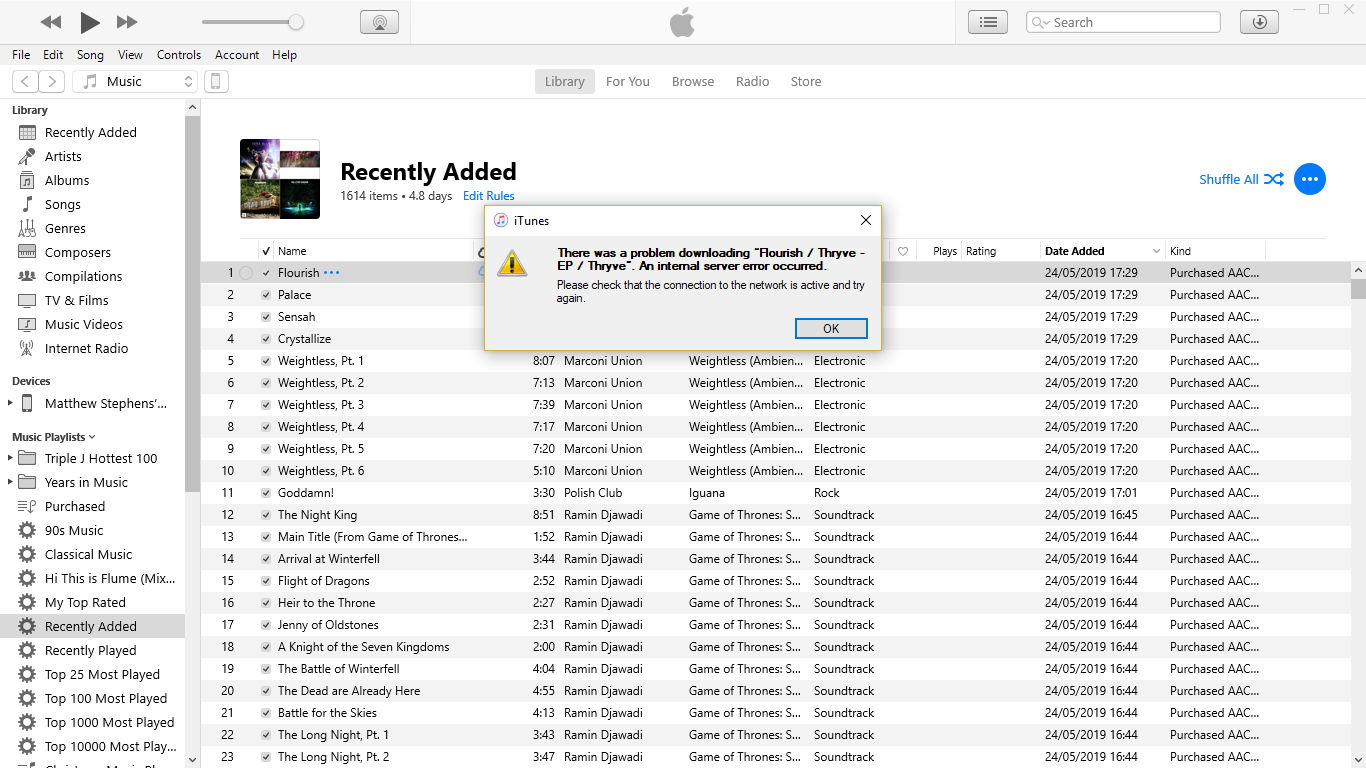1366x768 pixels.
Task: Click the Shuffle All link text
Action: [x=1229, y=180]
